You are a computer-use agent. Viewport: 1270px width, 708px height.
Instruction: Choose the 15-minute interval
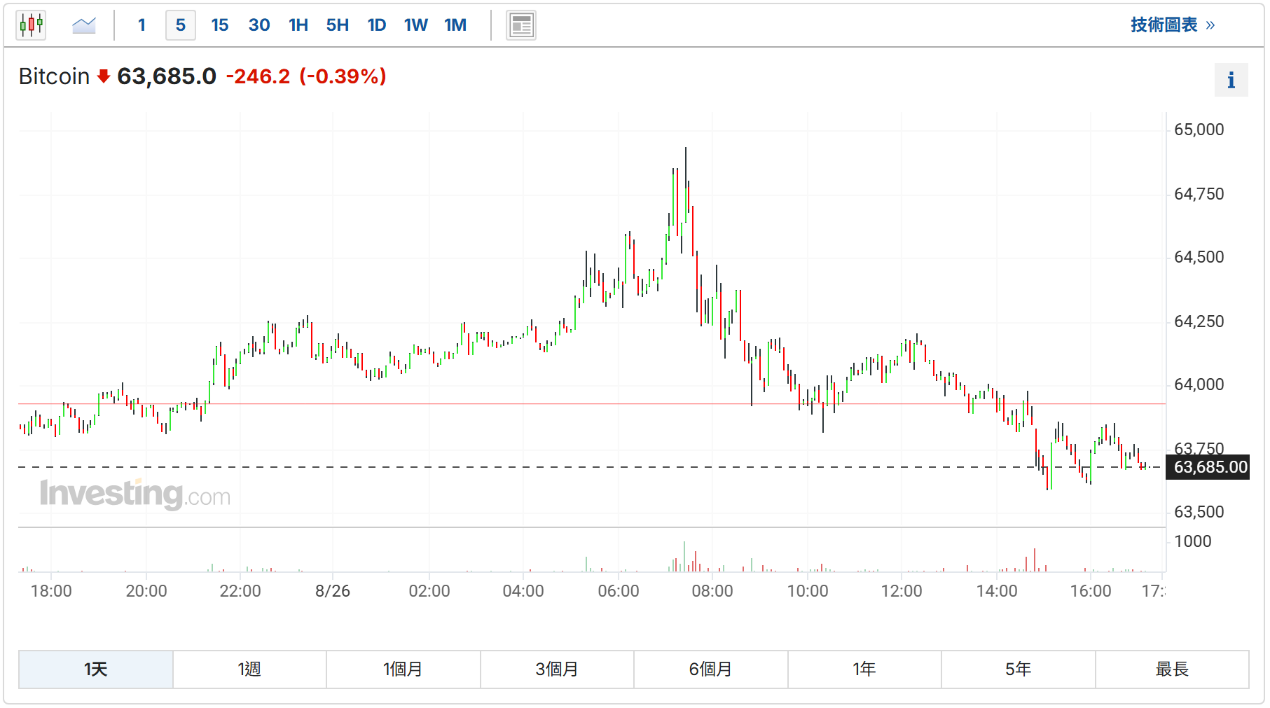tap(219, 25)
